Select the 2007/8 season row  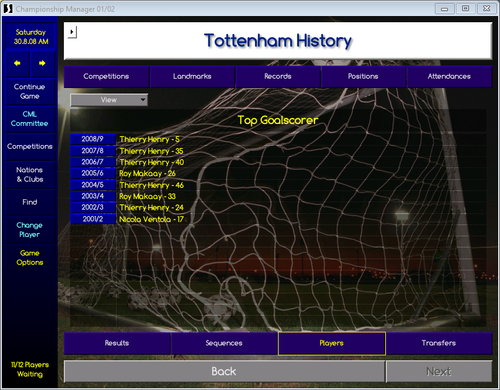93,151
